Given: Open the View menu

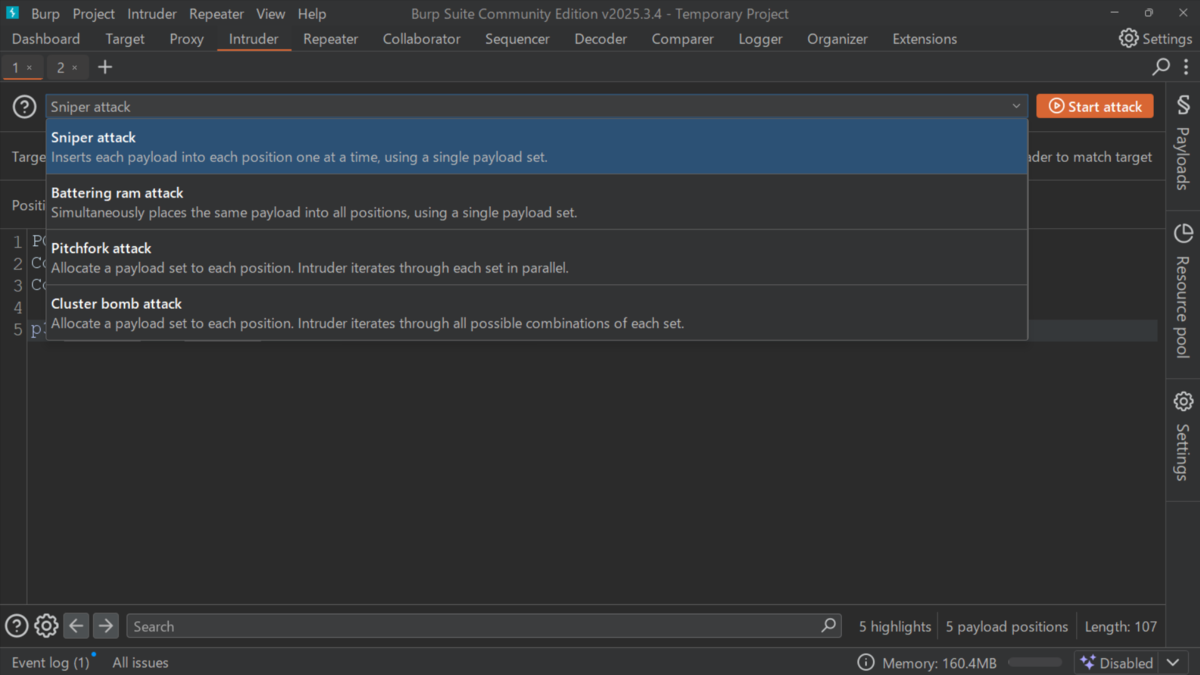Looking at the screenshot, I should coord(270,14).
